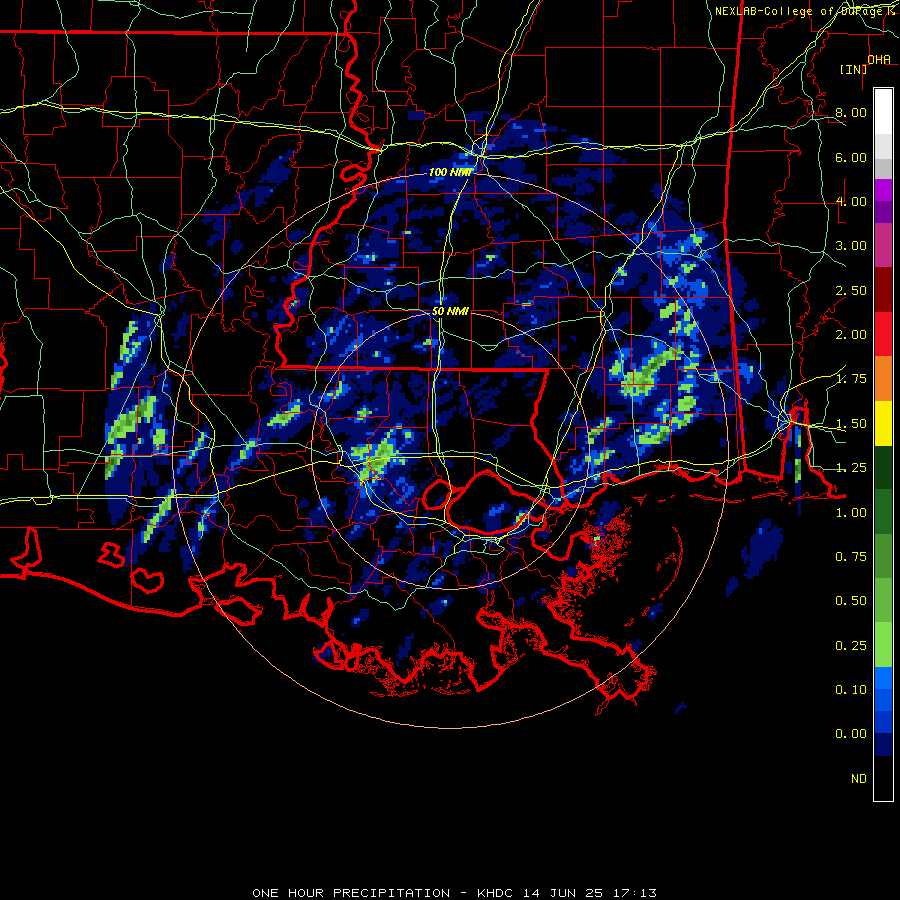Click the NEXLAB-College of DuPage credit text
This screenshot has height=900, width=900.
click(x=800, y=11)
